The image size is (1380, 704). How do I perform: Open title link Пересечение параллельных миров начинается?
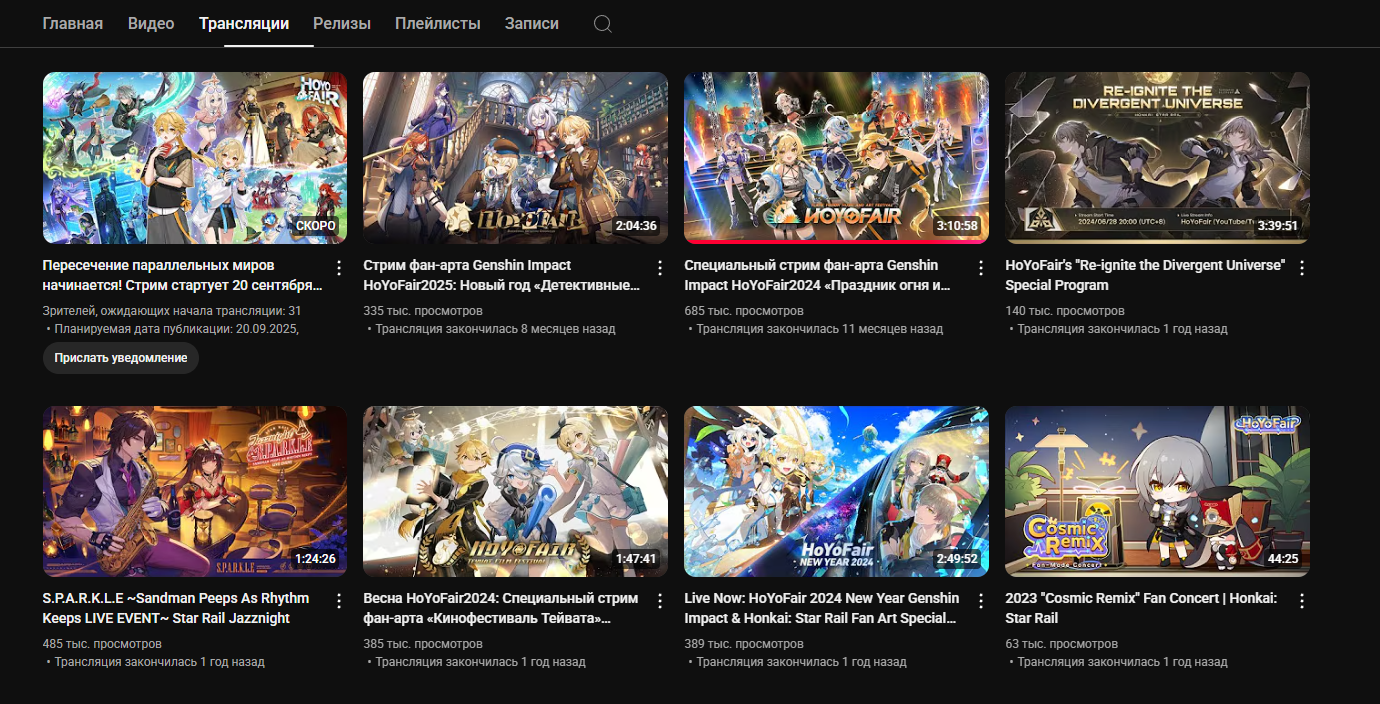coord(183,275)
